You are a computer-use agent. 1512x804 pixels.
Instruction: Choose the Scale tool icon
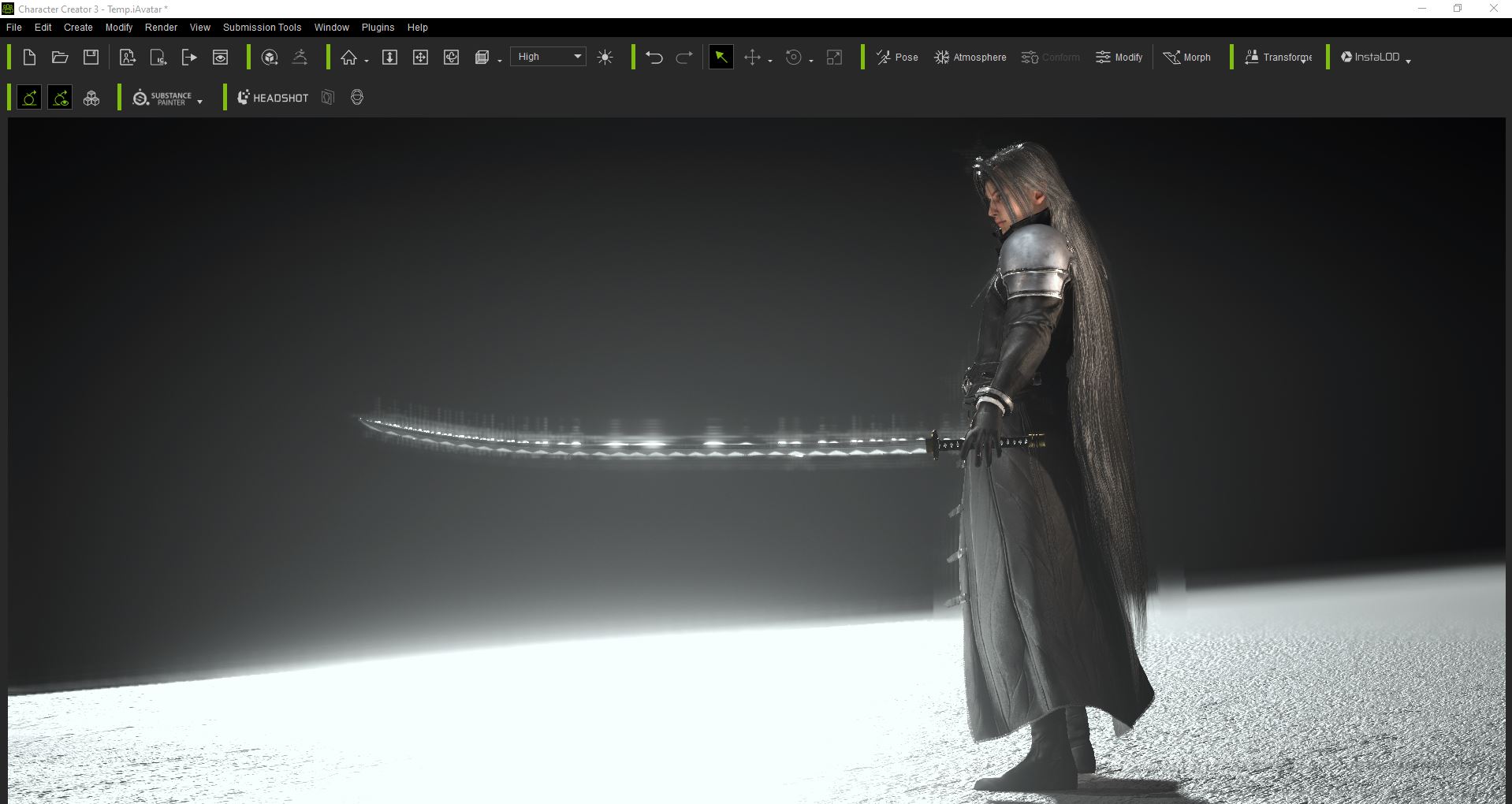pyautogui.click(x=834, y=57)
